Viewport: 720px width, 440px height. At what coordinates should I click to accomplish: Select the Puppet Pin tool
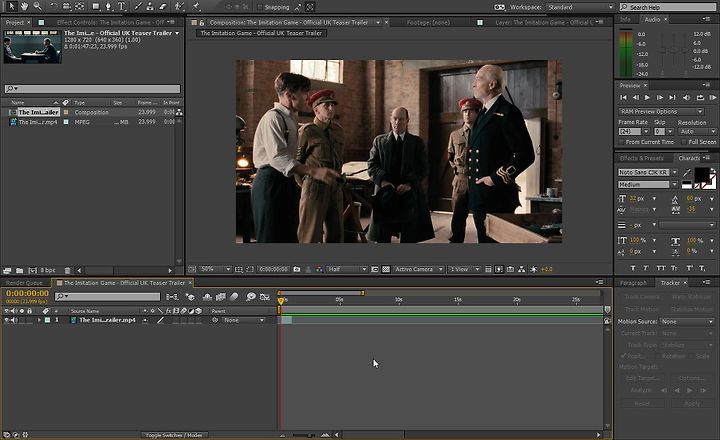tap(197, 6)
